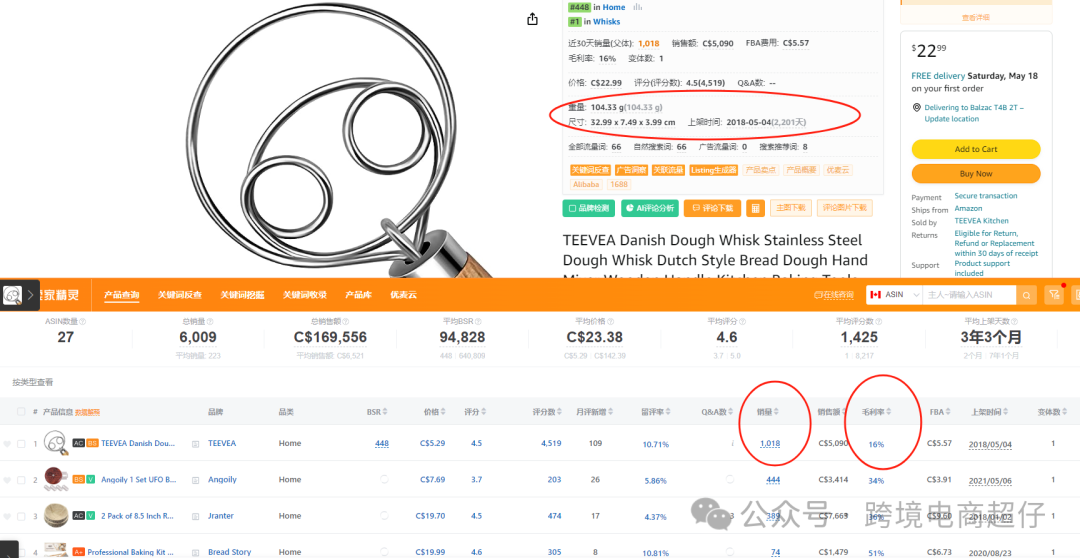
Task: Click the heart icon on the Angoily row
Action: tap(7, 480)
